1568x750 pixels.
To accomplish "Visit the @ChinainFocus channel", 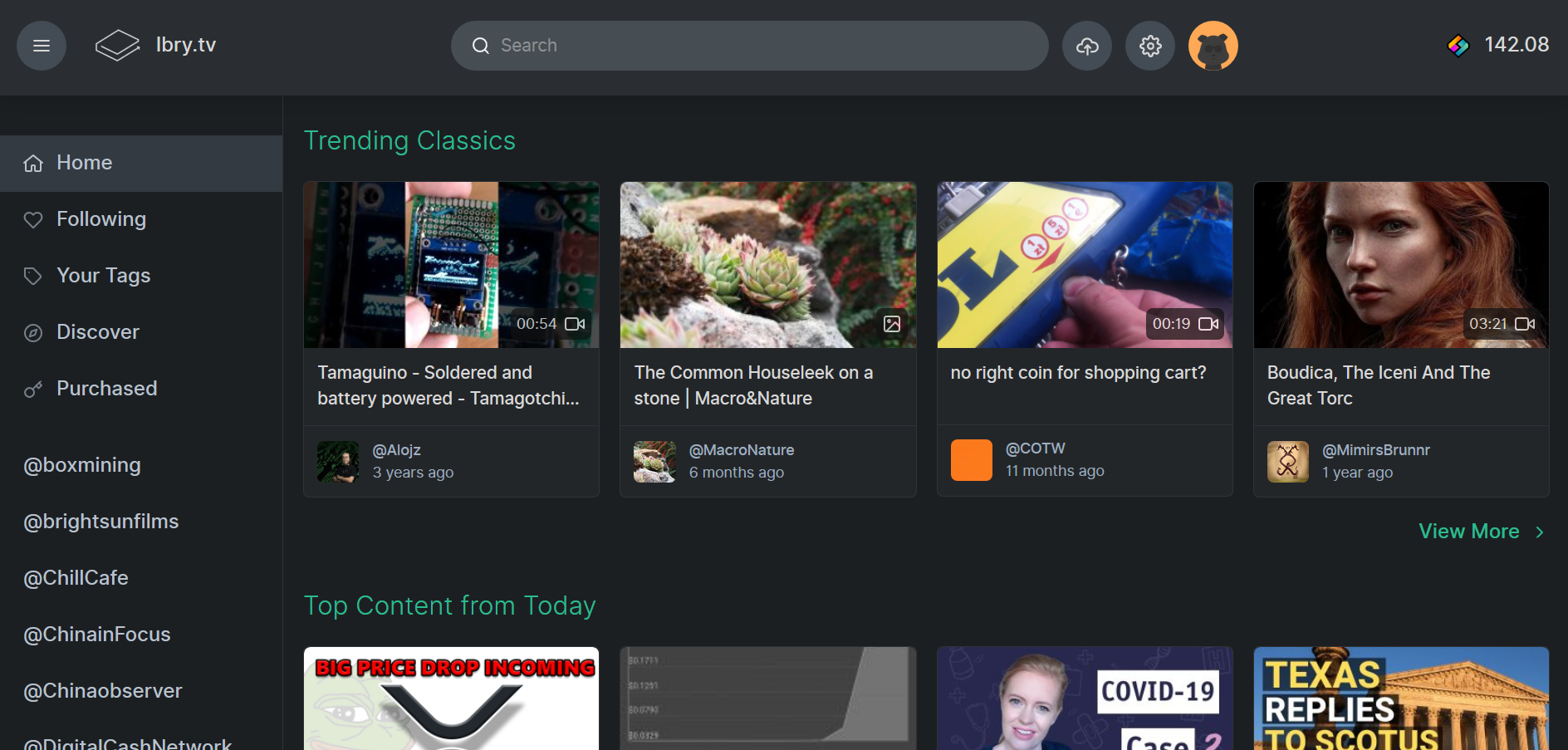I will (97, 635).
